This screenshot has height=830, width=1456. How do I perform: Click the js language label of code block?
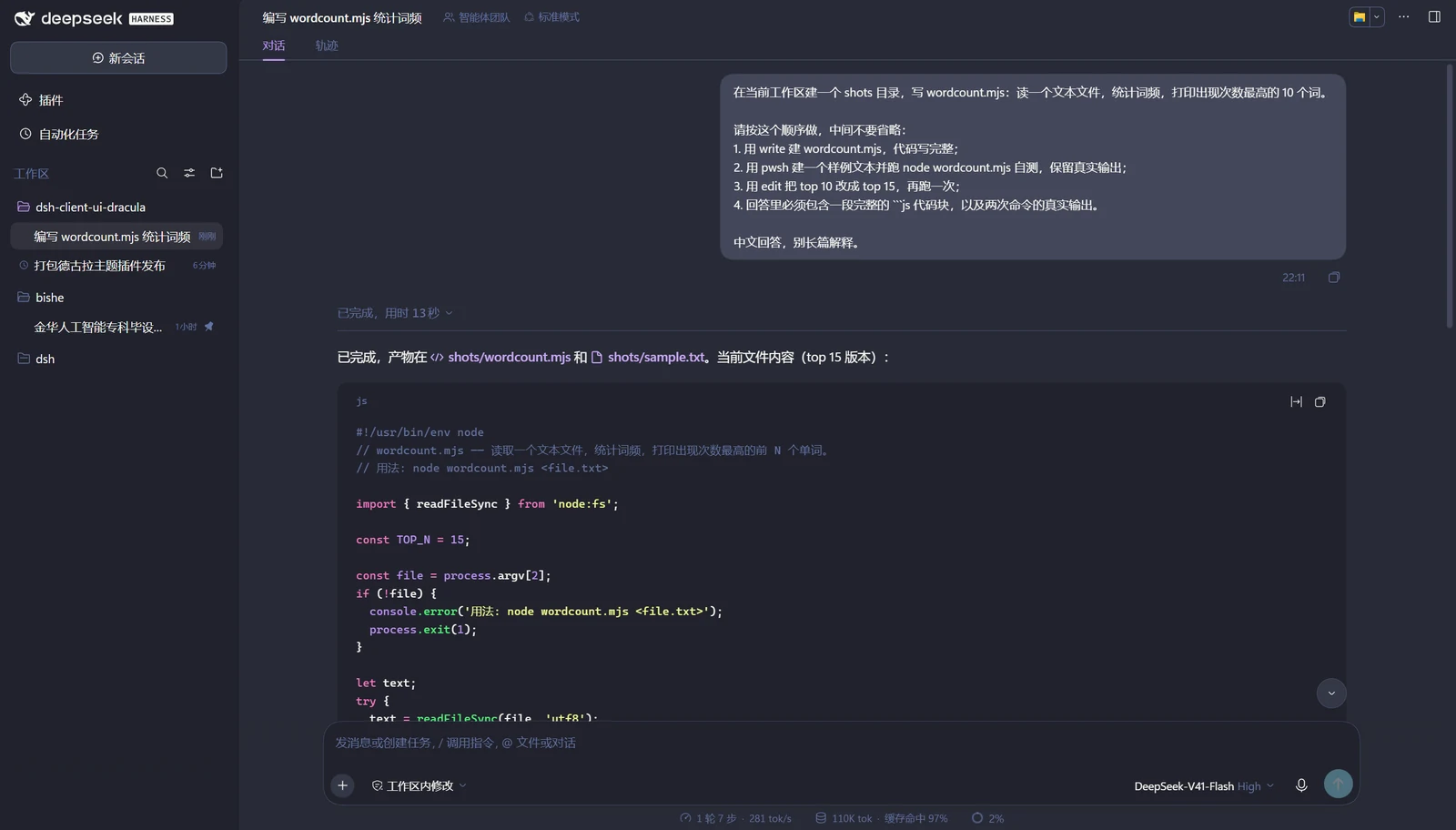click(x=361, y=401)
